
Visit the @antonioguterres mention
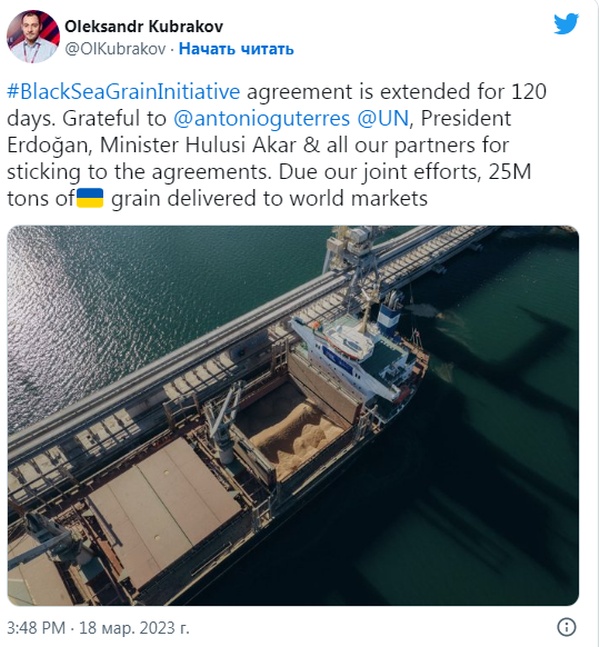pyautogui.click(x=262, y=118)
